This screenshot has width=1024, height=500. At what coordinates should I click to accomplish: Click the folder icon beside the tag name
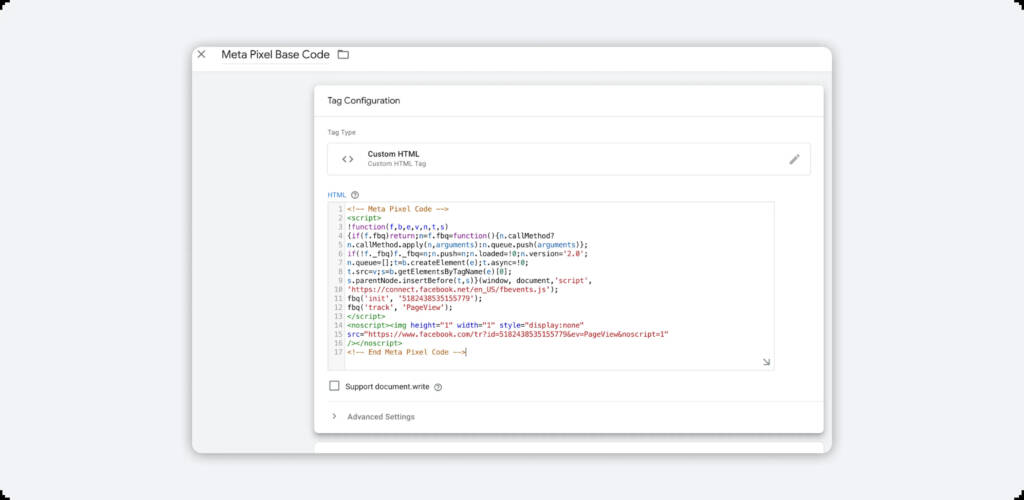coord(343,55)
